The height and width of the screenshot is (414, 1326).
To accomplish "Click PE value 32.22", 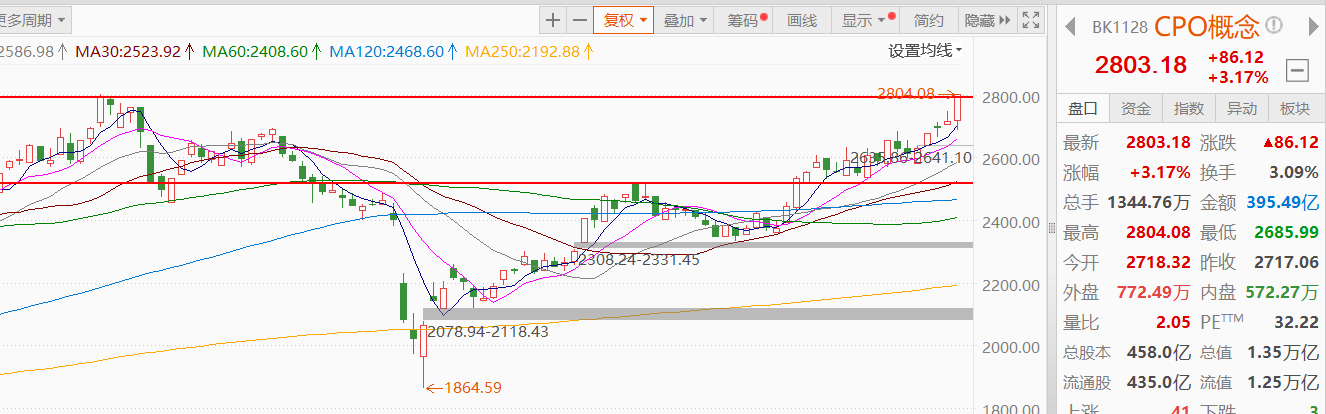I will (1298, 322).
